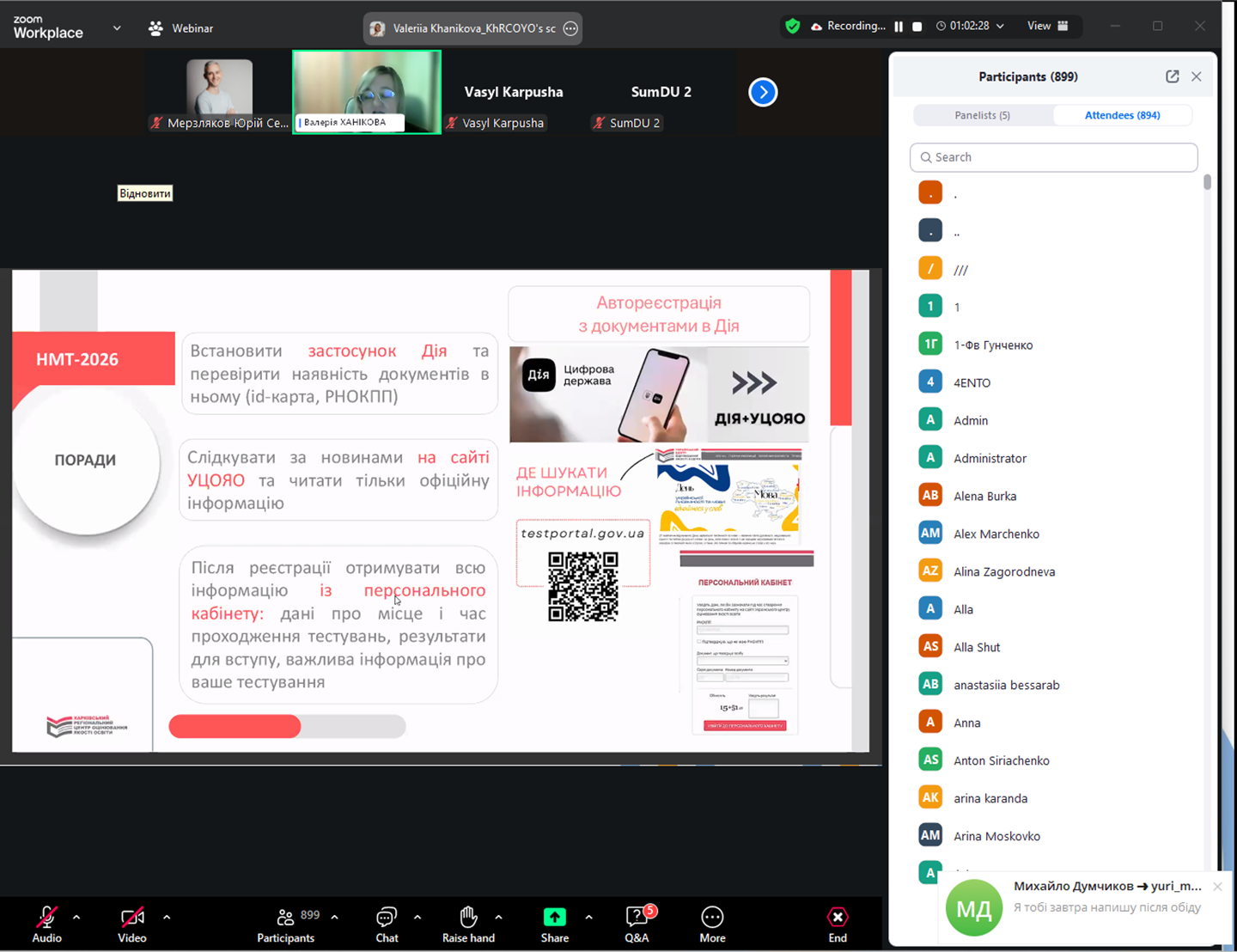Switch to the Panelists (5) tab
The height and width of the screenshot is (952, 1237).
(x=982, y=115)
